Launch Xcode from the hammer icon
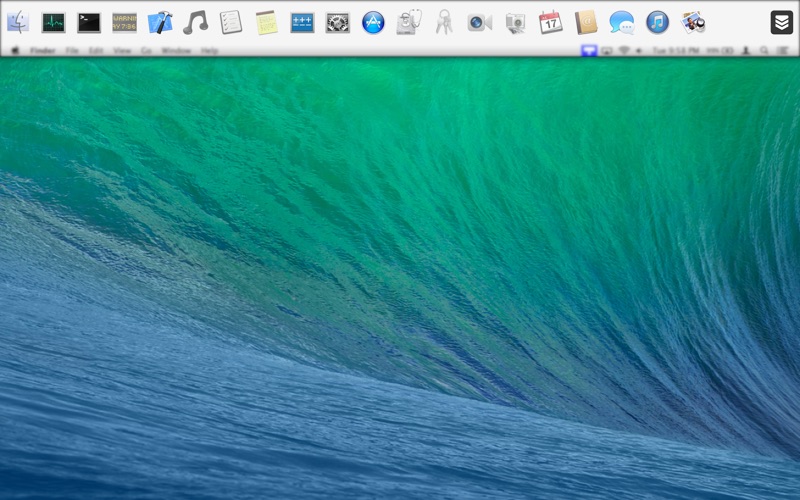 coord(160,22)
